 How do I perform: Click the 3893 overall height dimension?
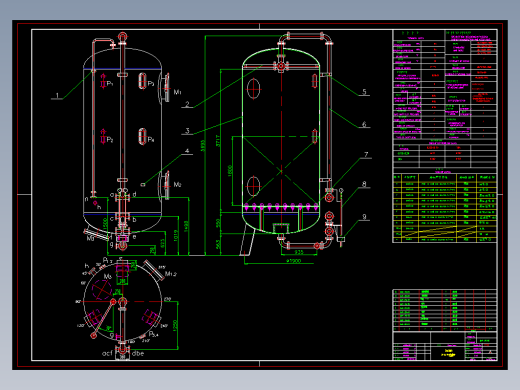[x=203, y=146]
